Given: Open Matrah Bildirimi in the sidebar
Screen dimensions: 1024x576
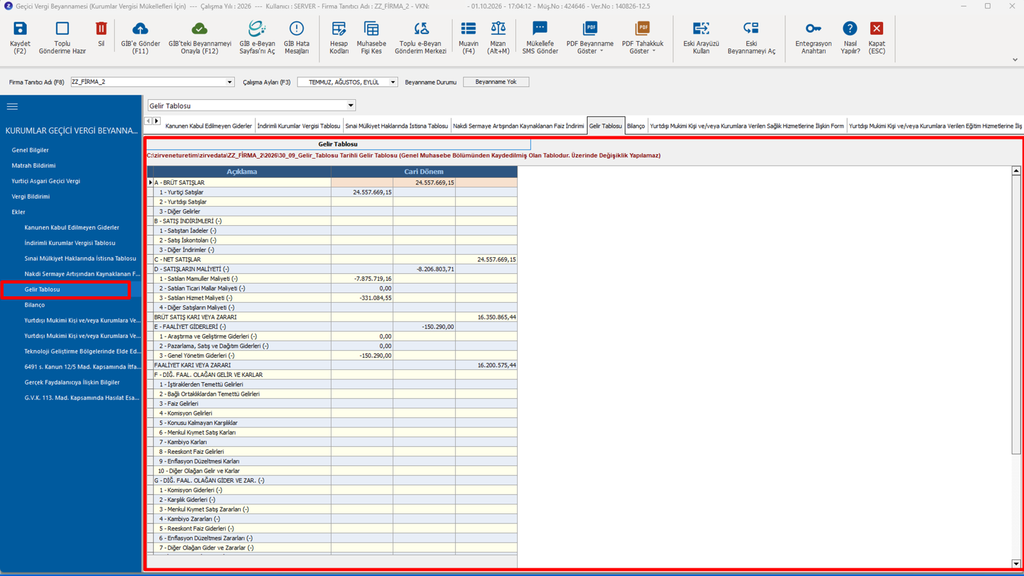Looking at the screenshot, I should (33, 166).
